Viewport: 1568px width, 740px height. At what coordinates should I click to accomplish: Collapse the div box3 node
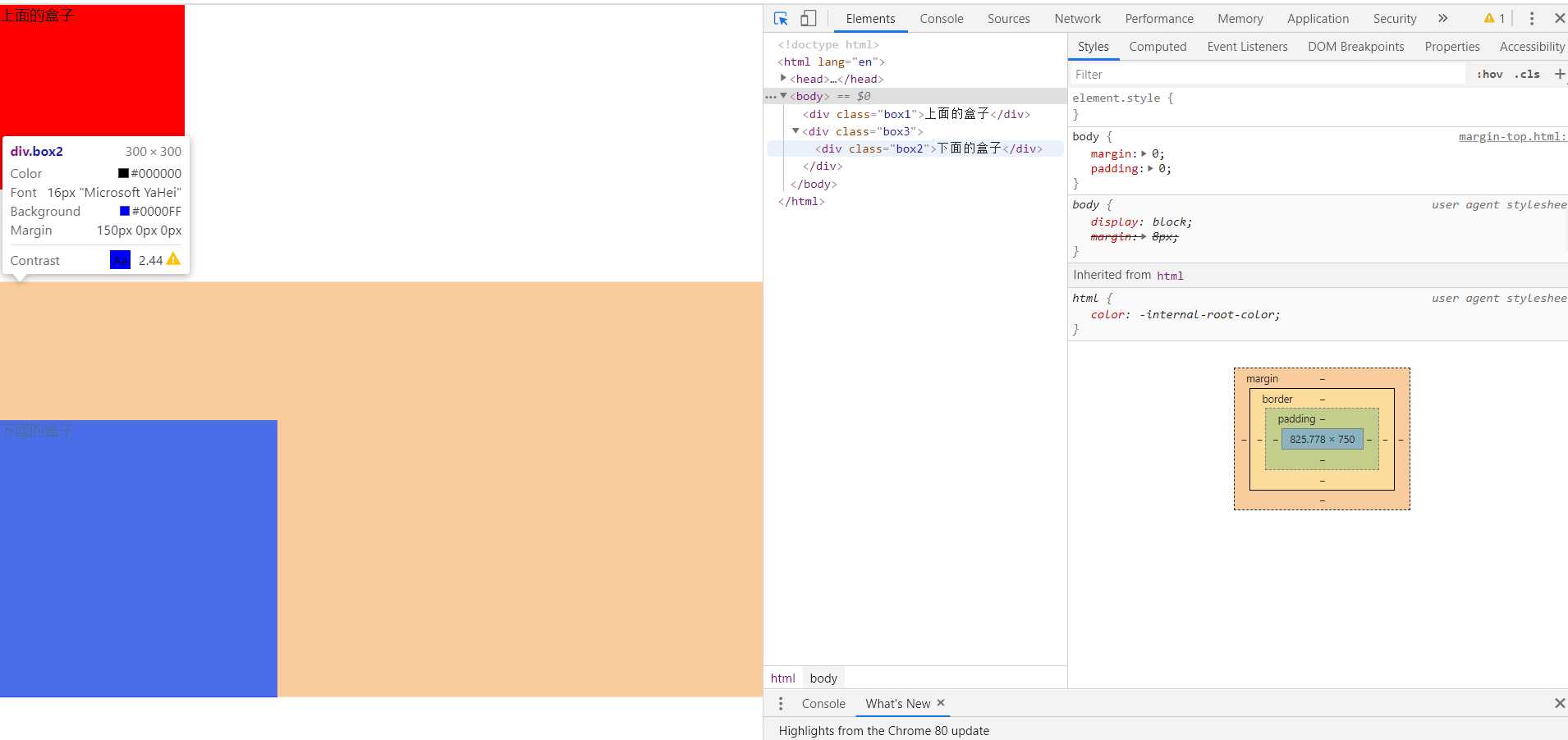point(795,130)
